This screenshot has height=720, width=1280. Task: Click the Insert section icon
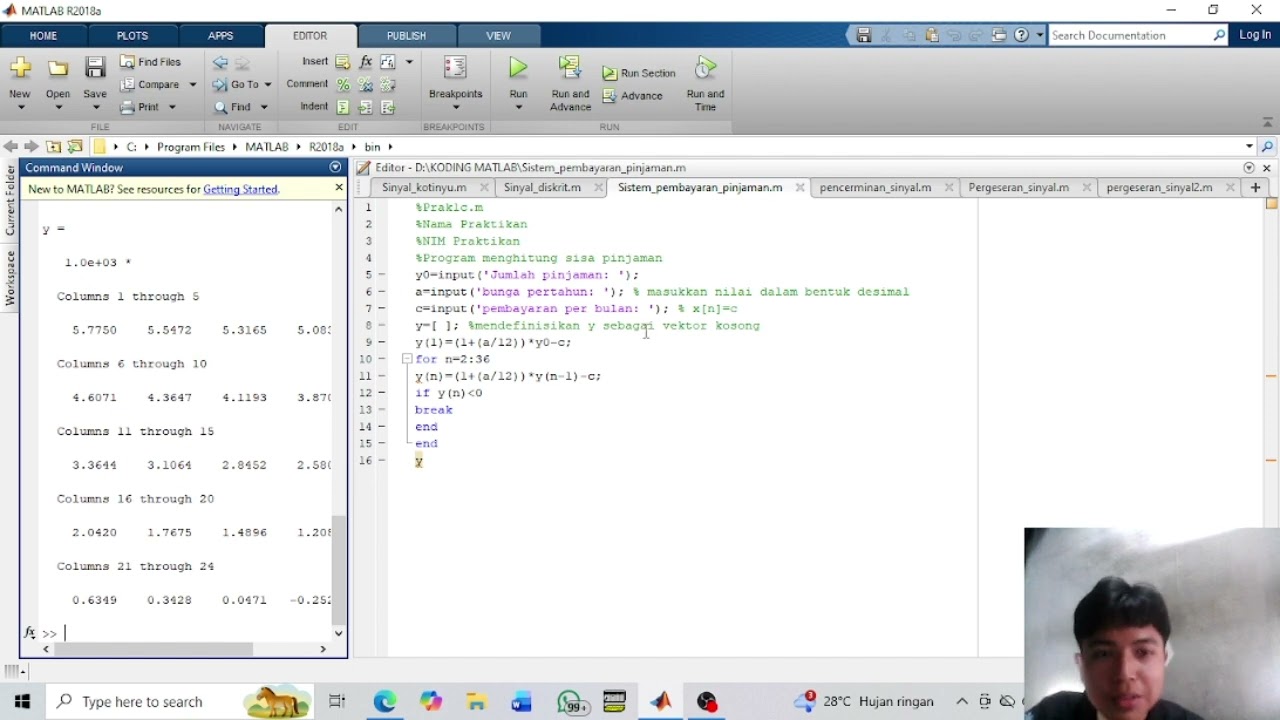click(343, 62)
